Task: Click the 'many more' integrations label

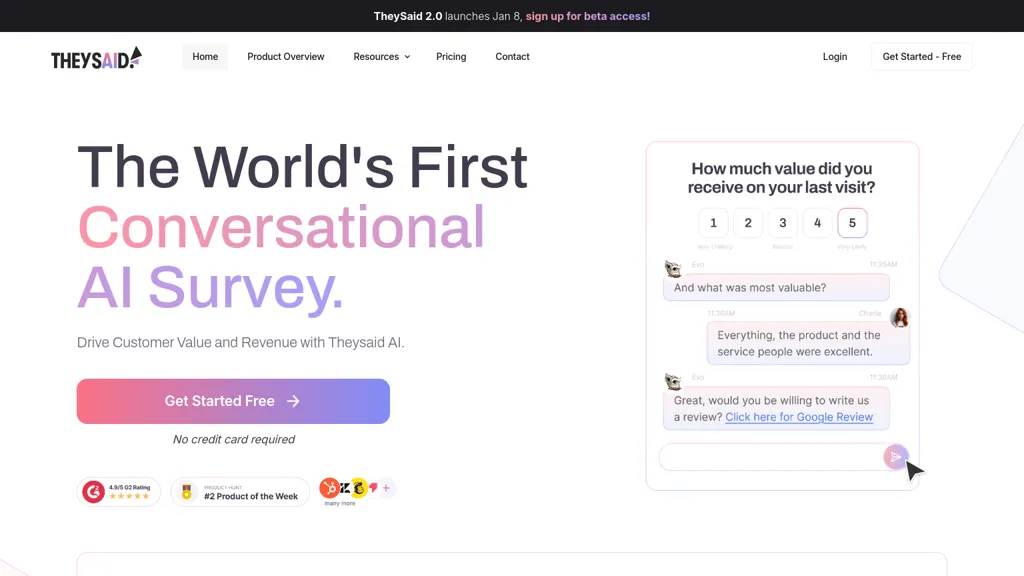Action: point(340,504)
